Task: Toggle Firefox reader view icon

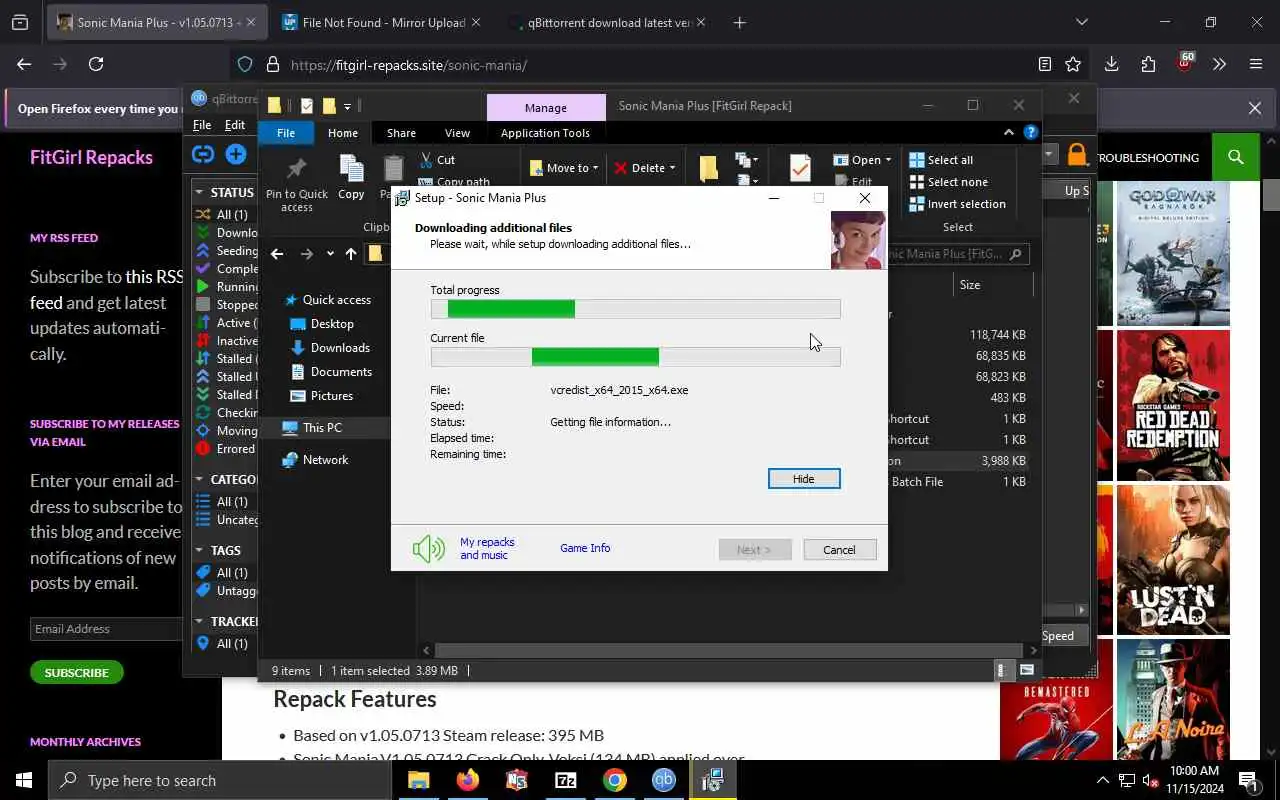Action: pyautogui.click(x=1045, y=64)
